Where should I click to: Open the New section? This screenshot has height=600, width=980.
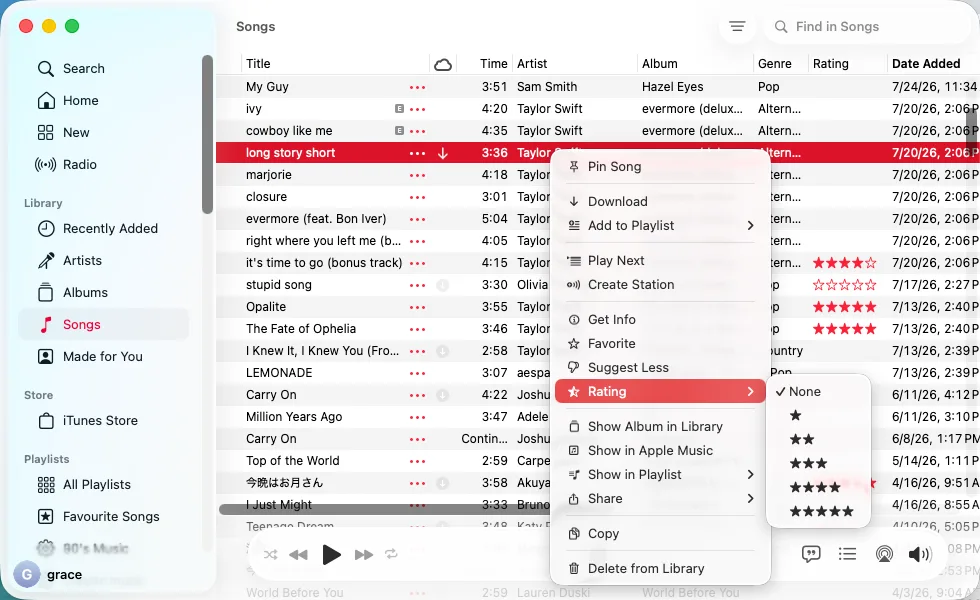63,132
